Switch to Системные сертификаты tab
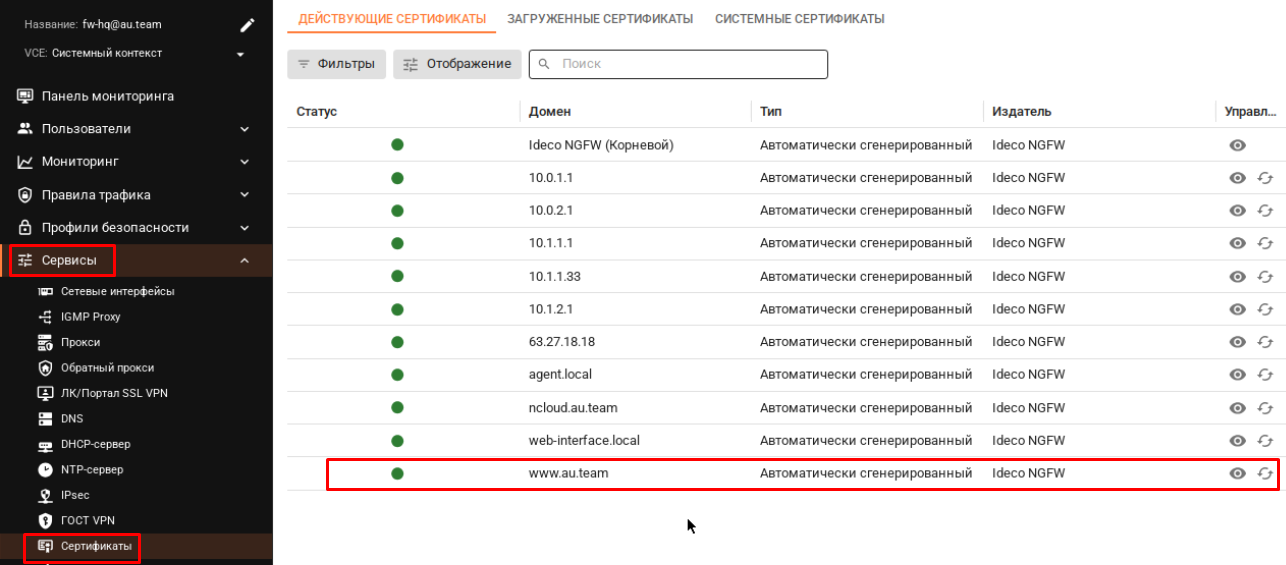The height and width of the screenshot is (565, 1286). tap(799, 19)
